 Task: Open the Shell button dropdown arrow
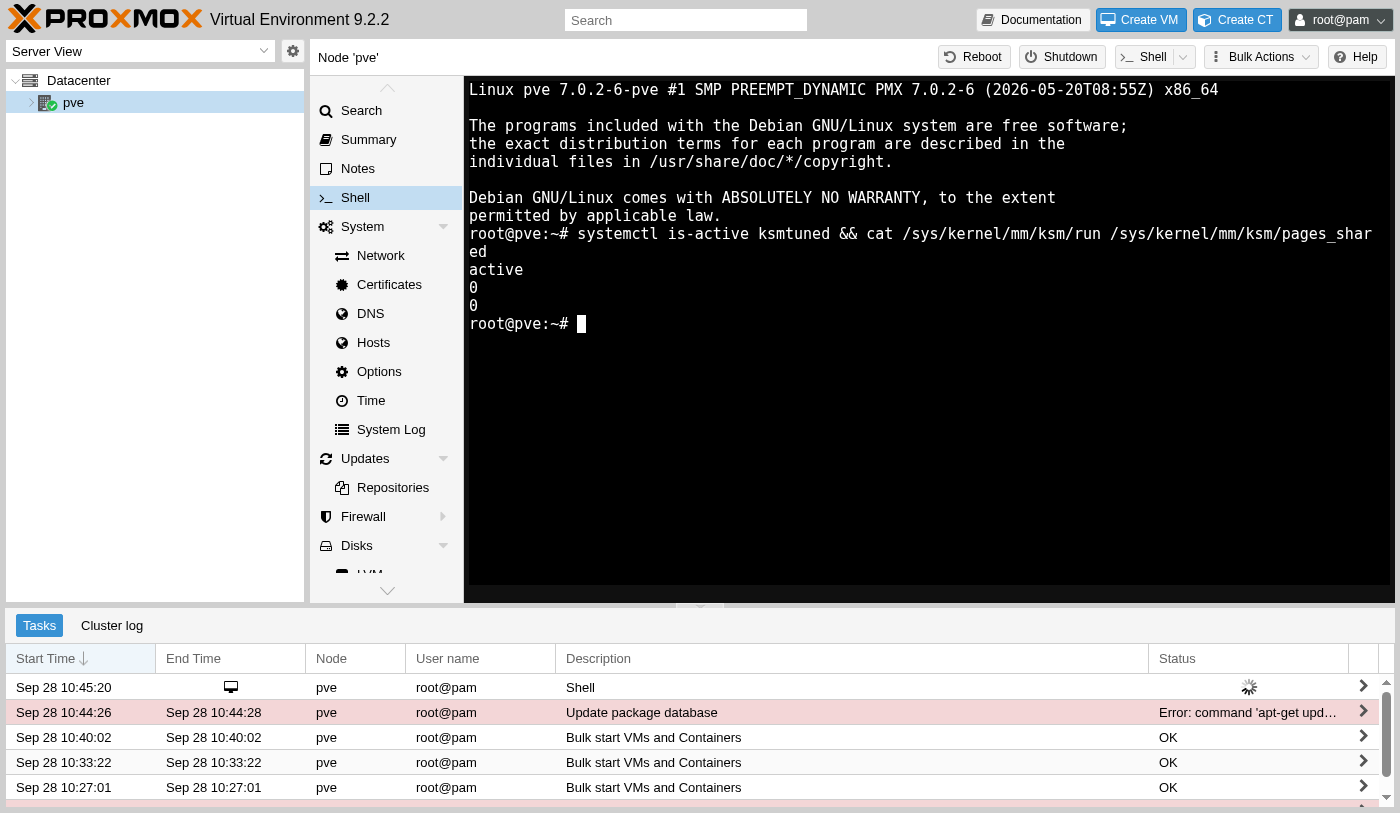tap(1184, 57)
